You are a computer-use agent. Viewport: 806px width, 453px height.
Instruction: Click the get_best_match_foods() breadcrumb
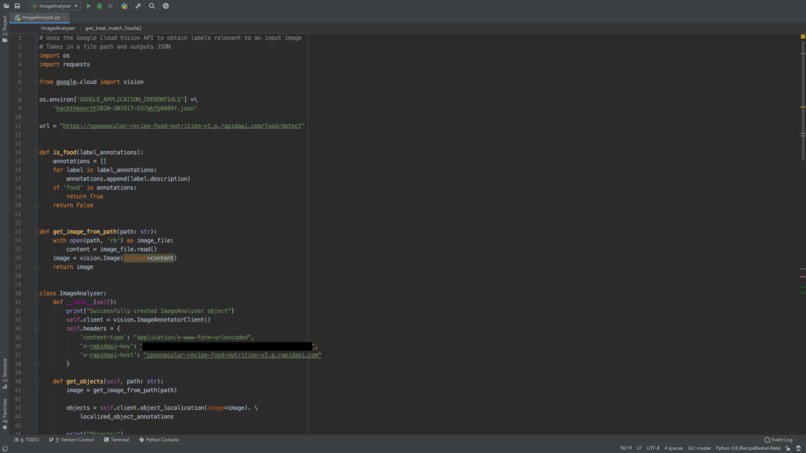pos(113,28)
